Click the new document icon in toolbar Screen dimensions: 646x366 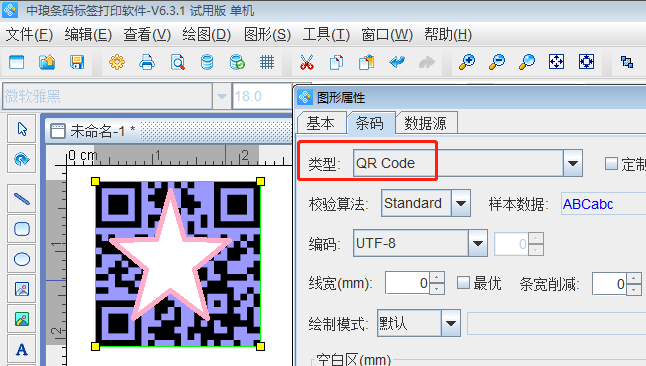[16, 63]
